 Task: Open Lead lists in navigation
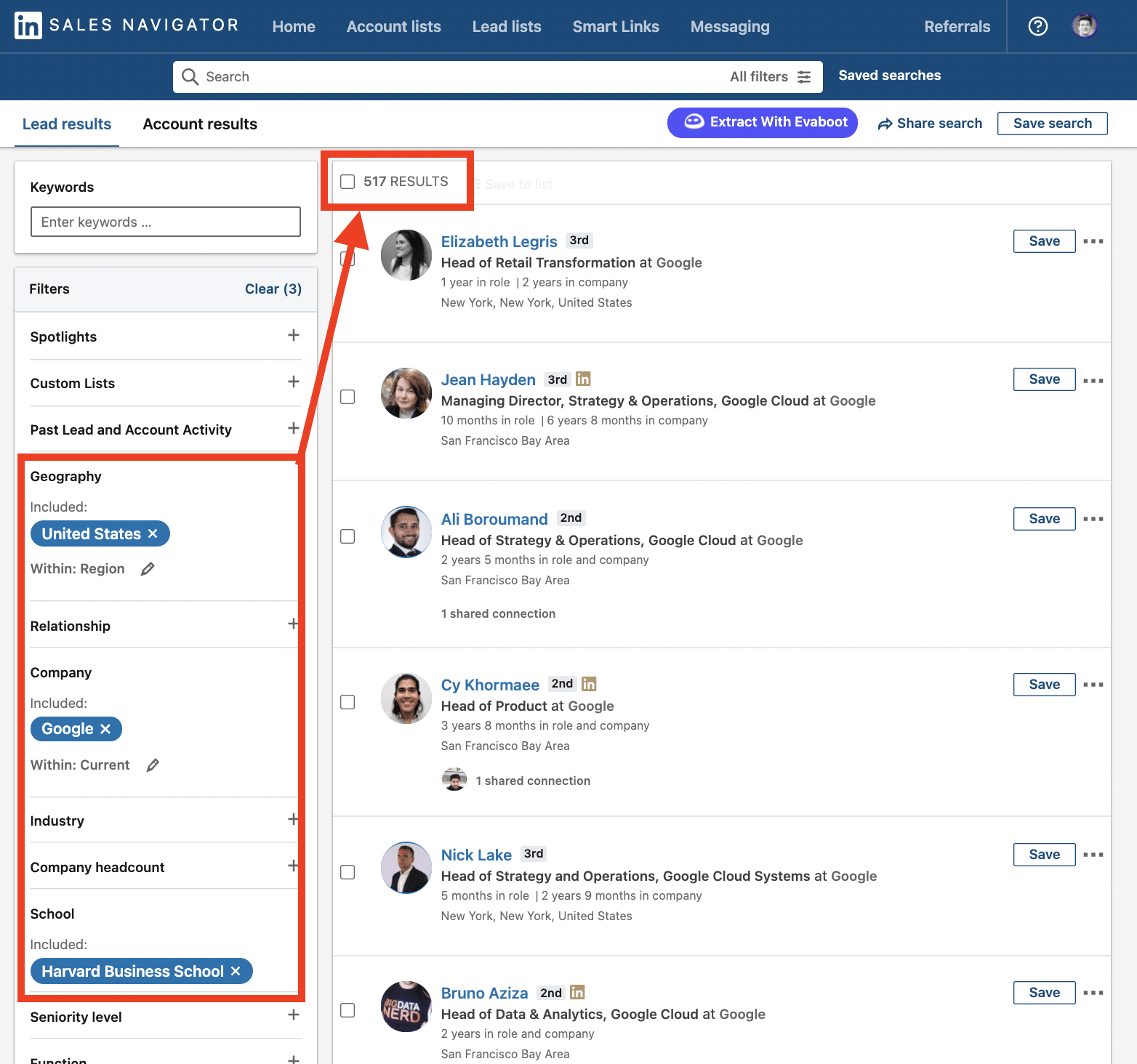pos(507,27)
